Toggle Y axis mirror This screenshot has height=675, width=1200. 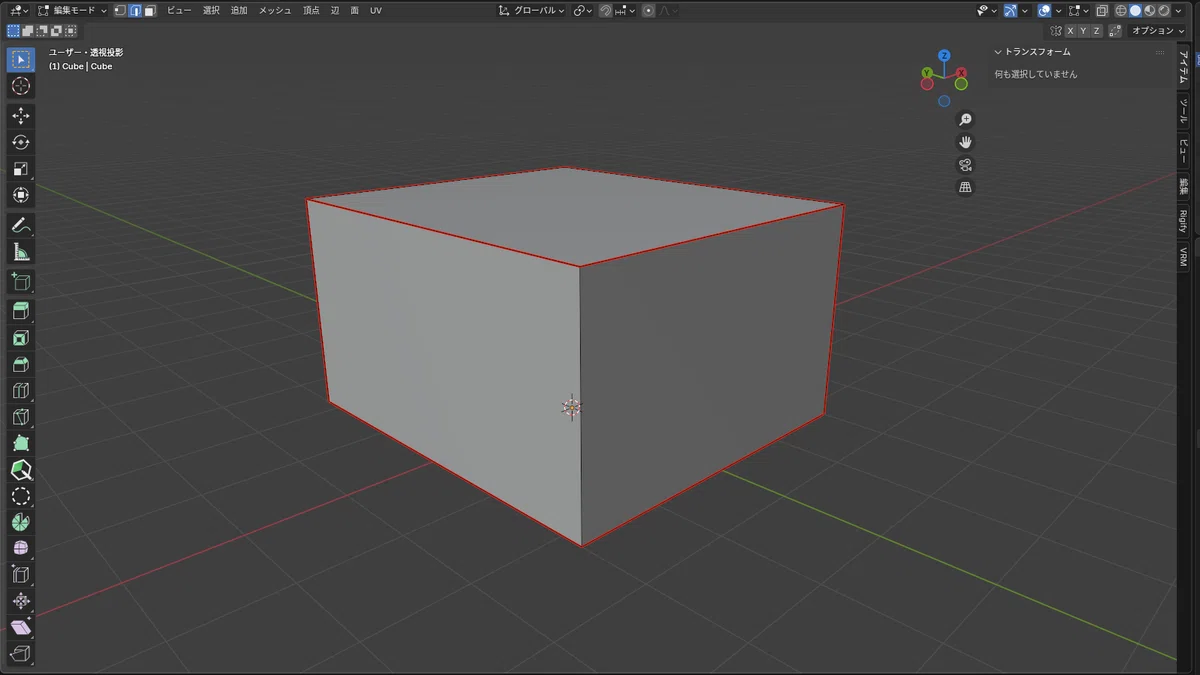pyautogui.click(x=1084, y=31)
